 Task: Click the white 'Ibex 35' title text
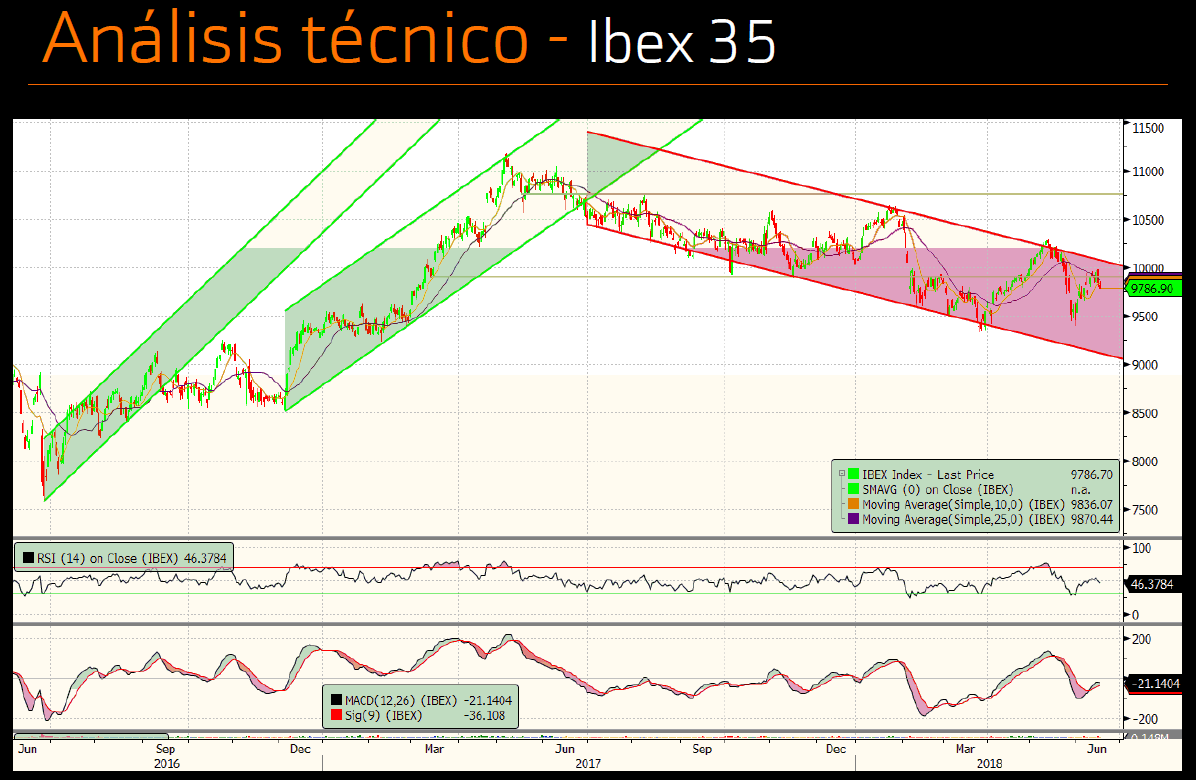point(682,41)
